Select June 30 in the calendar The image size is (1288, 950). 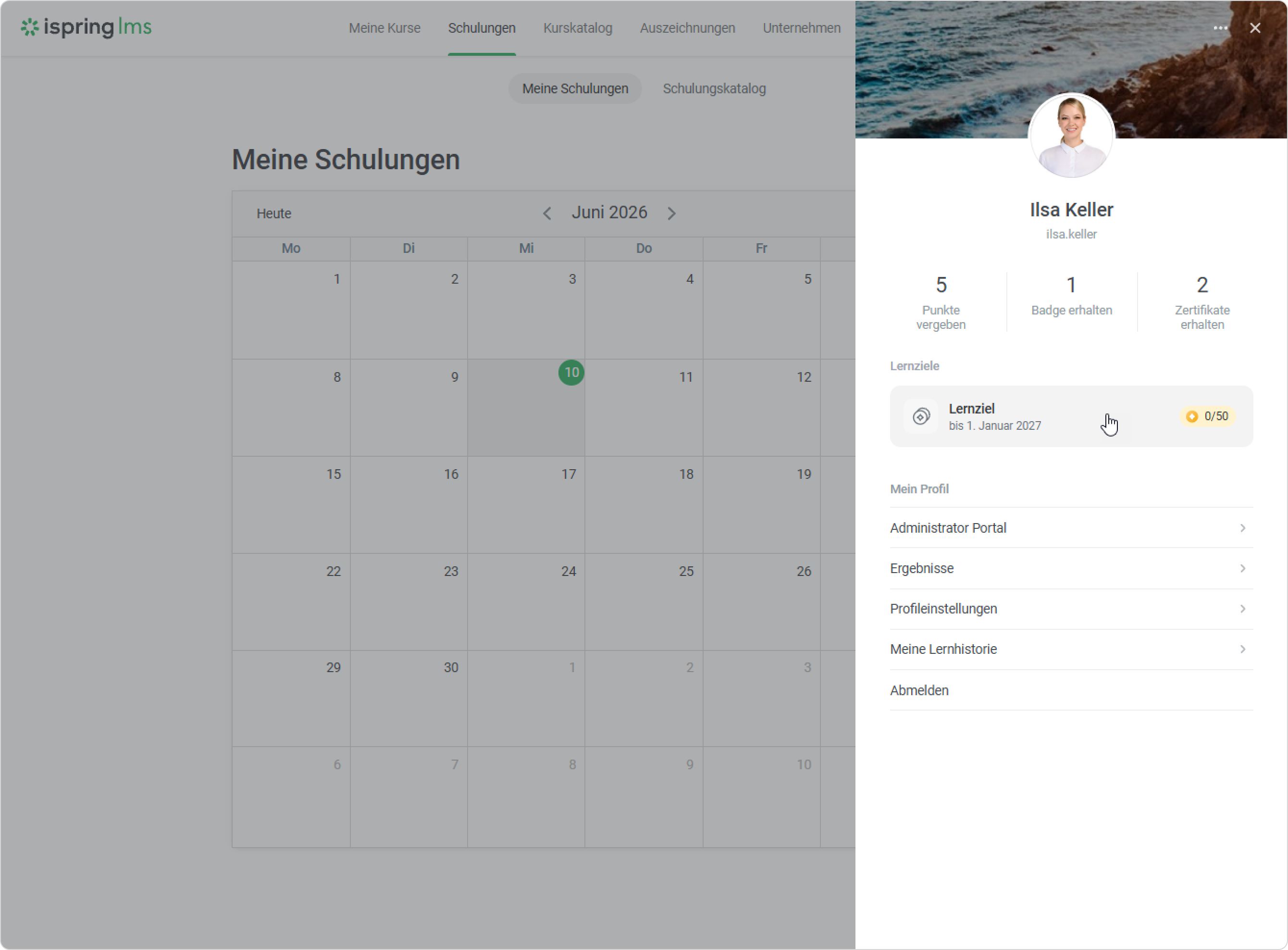coord(409,699)
